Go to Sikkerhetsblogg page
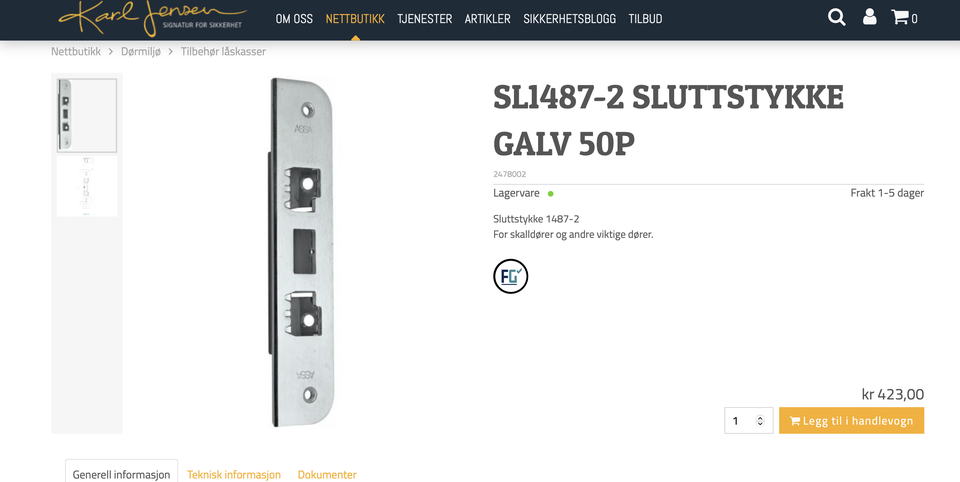 pos(569,18)
